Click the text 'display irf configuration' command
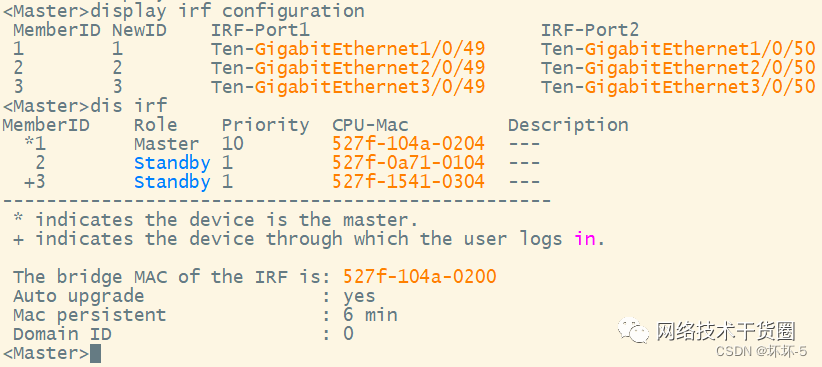The image size is (822, 367). coord(228,10)
